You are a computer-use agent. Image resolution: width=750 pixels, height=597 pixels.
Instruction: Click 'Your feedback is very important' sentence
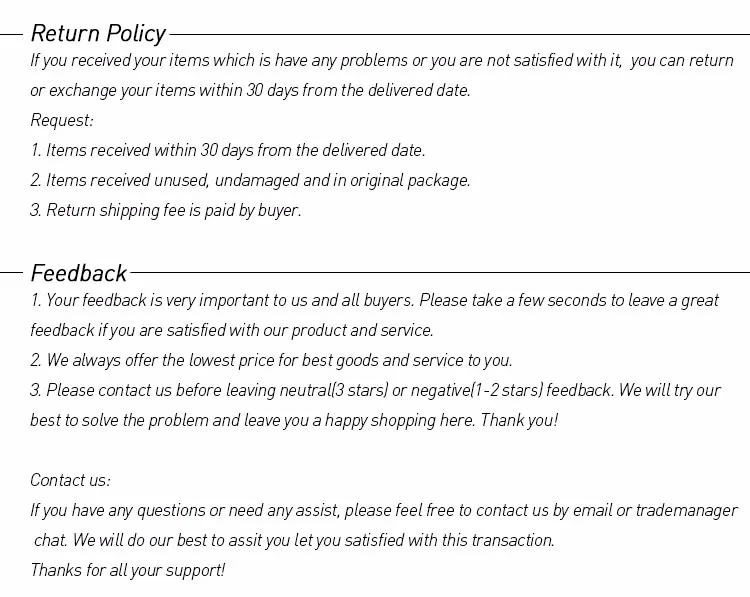[375, 300]
